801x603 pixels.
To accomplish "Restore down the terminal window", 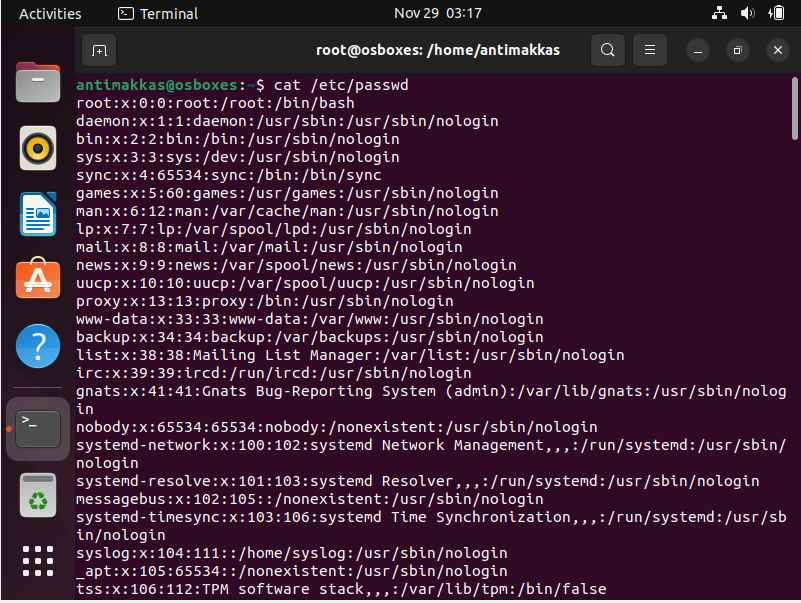I will click(x=737, y=50).
